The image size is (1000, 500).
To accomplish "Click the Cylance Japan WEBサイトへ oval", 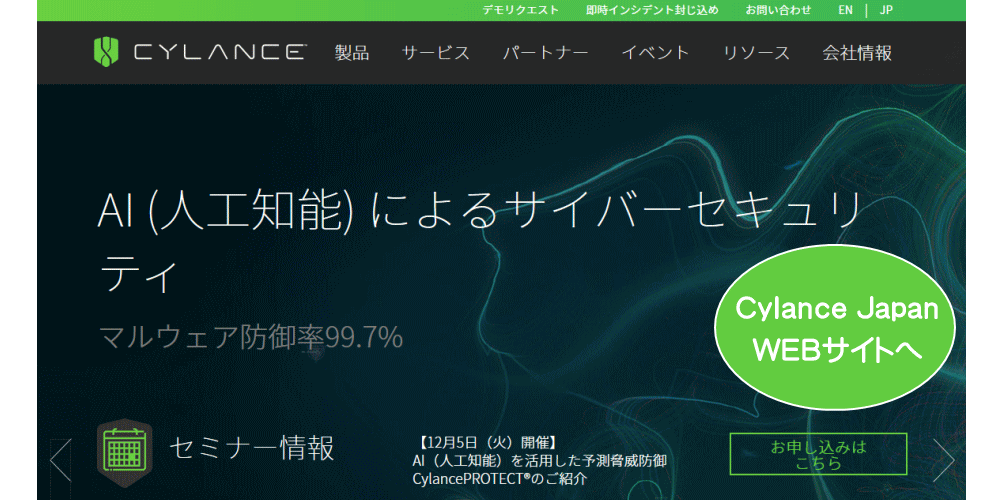I will click(835, 328).
